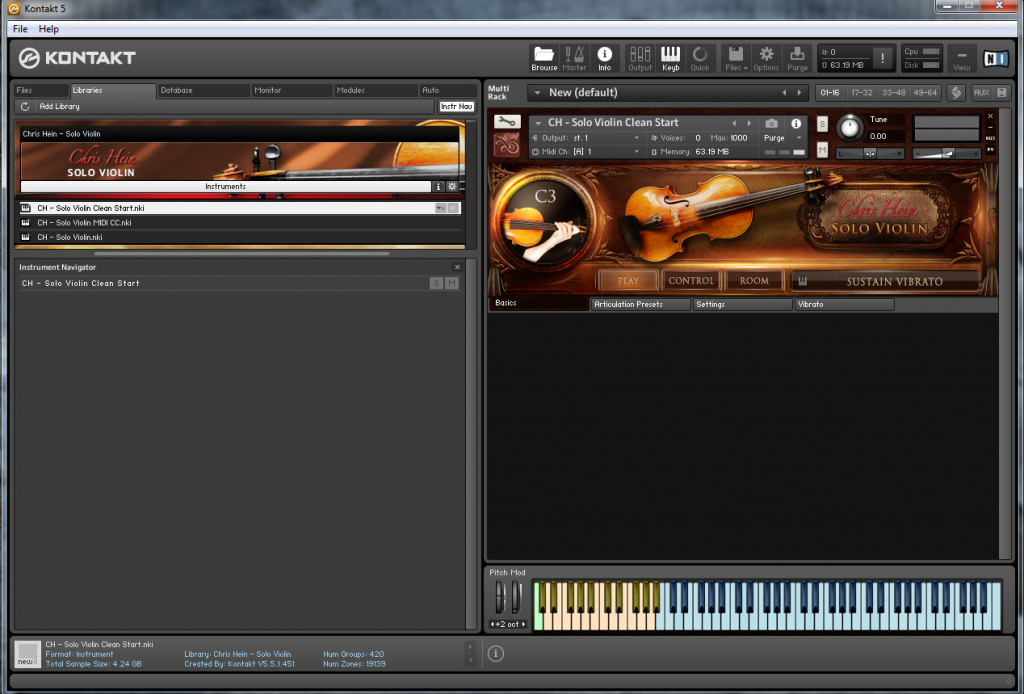1024x694 pixels.
Task: Adjust the Tune knob
Action: point(849,127)
